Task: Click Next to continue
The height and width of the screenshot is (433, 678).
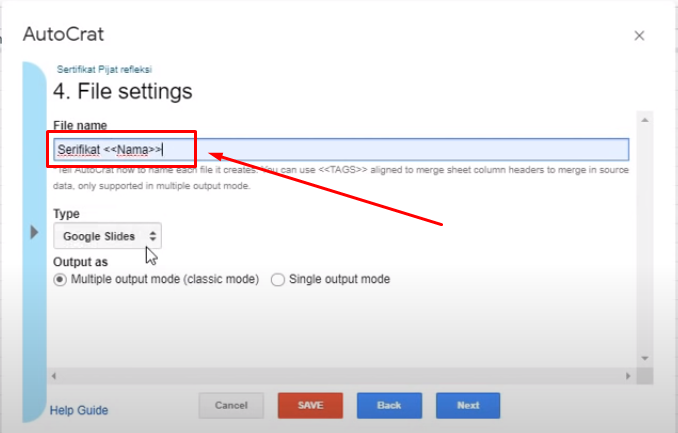Action: 468,405
